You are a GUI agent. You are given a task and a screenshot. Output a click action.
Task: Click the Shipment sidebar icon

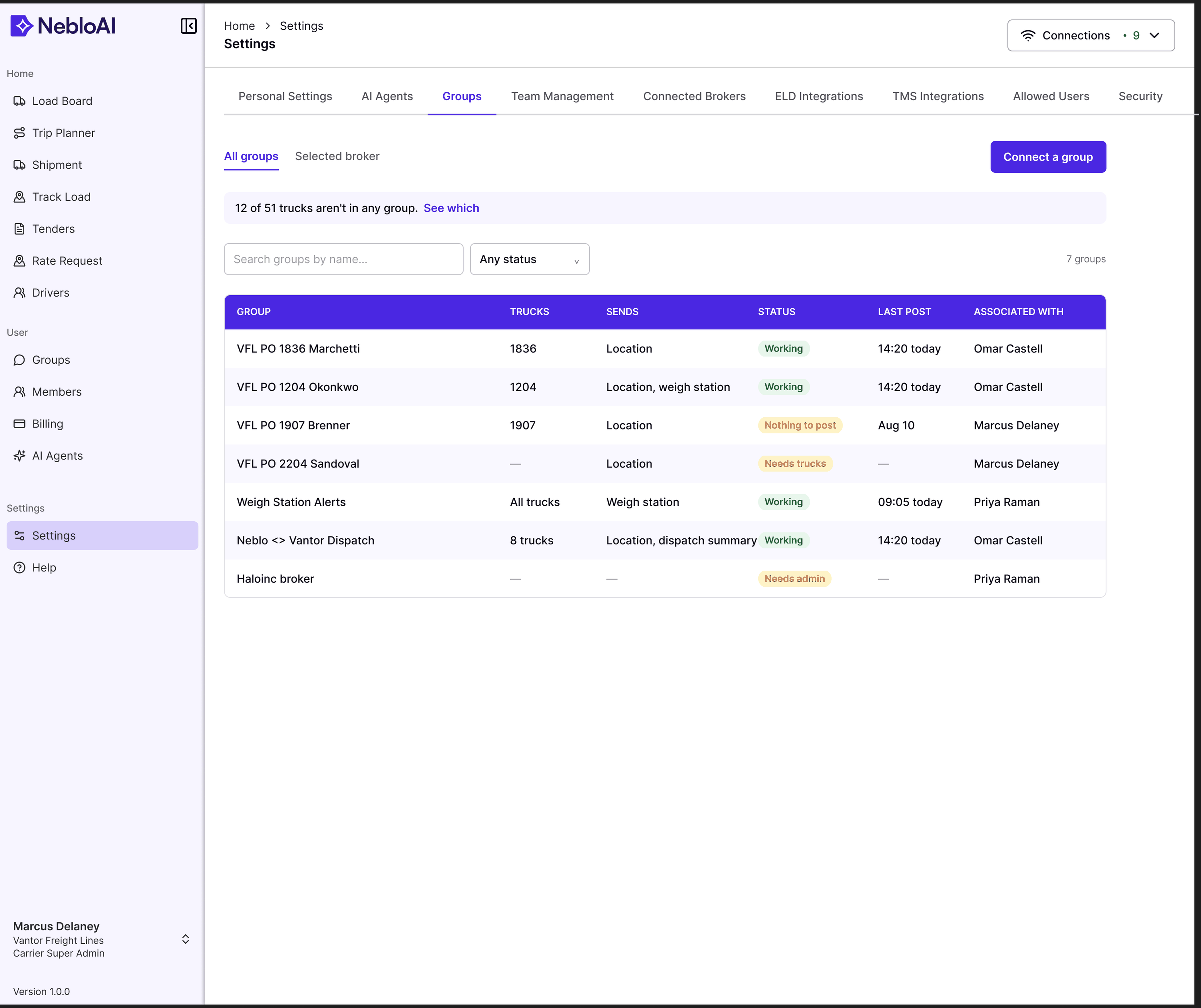tap(20, 165)
